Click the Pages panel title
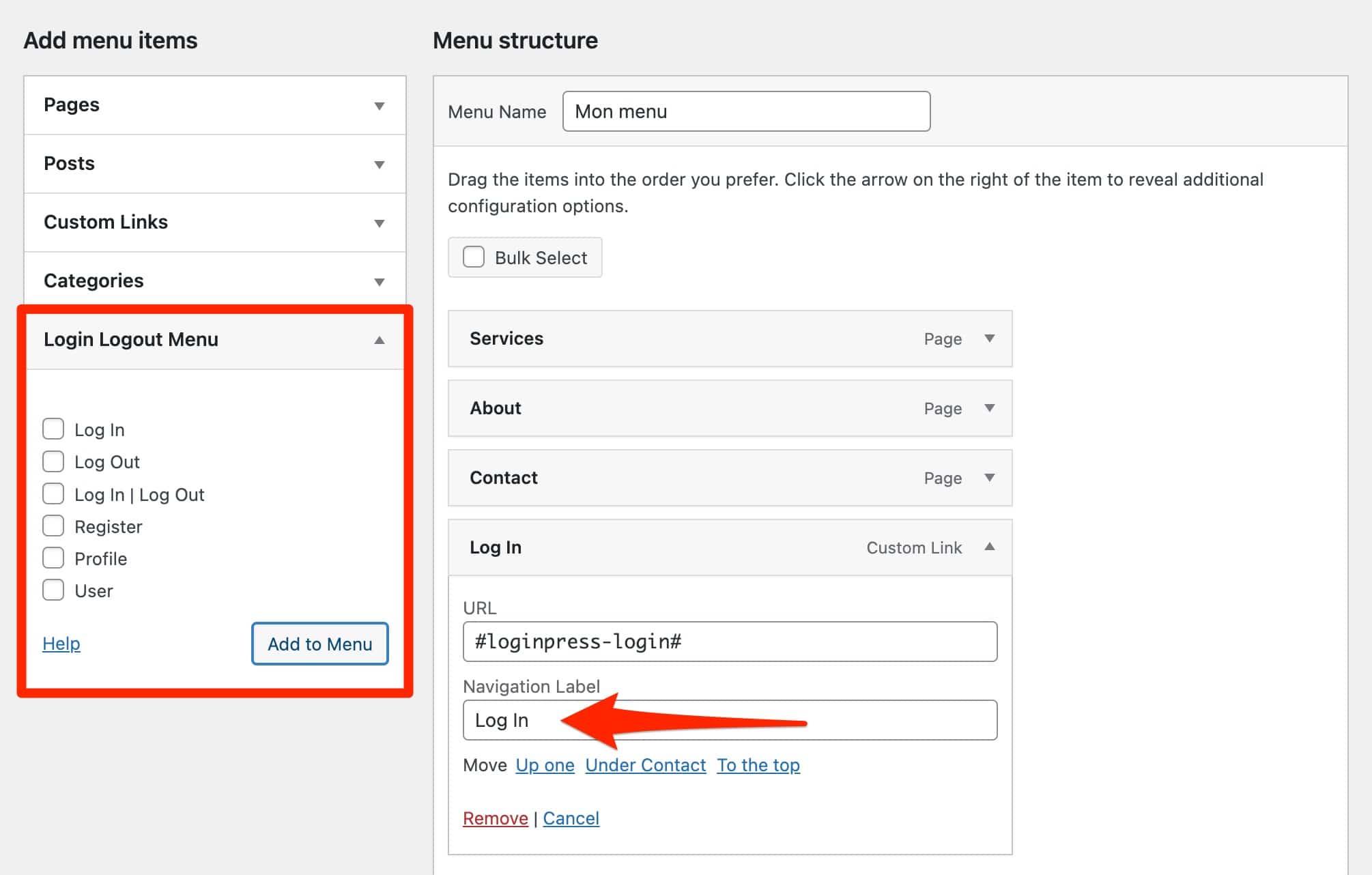This screenshot has width=1372, height=875. pyautogui.click(x=72, y=104)
